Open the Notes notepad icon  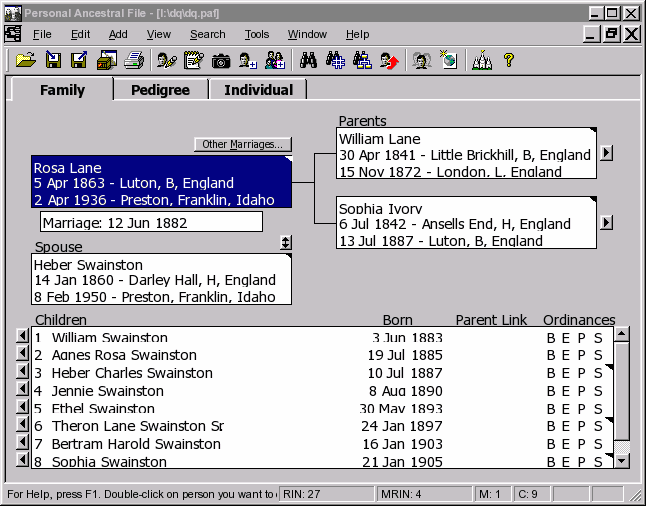[x=194, y=61]
